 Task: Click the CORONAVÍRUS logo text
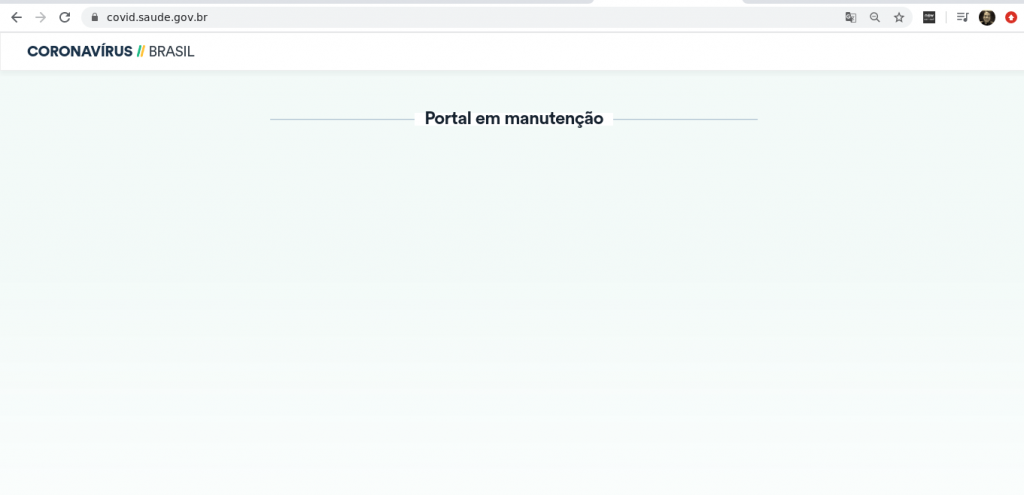pos(79,51)
